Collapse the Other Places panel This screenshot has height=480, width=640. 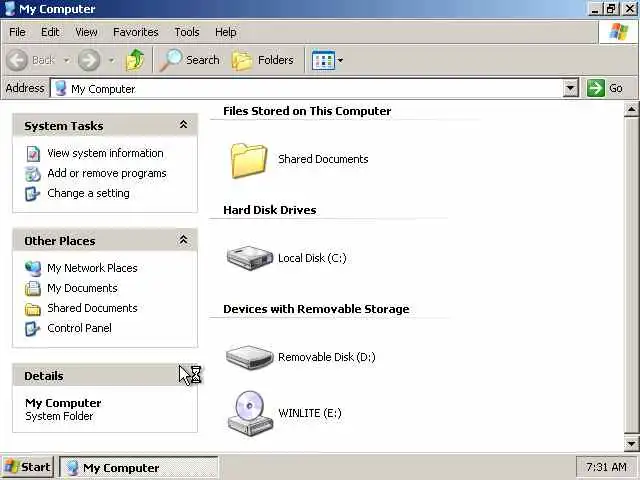pos(184,240)
